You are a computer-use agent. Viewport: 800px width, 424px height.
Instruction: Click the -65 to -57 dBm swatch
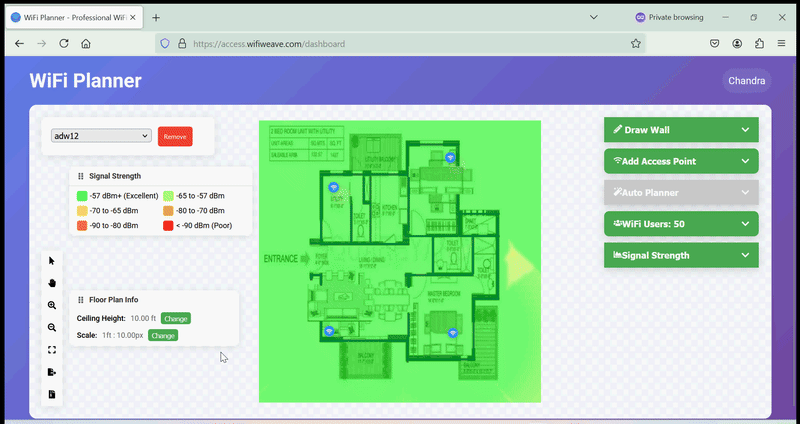[x=168, y=196]
